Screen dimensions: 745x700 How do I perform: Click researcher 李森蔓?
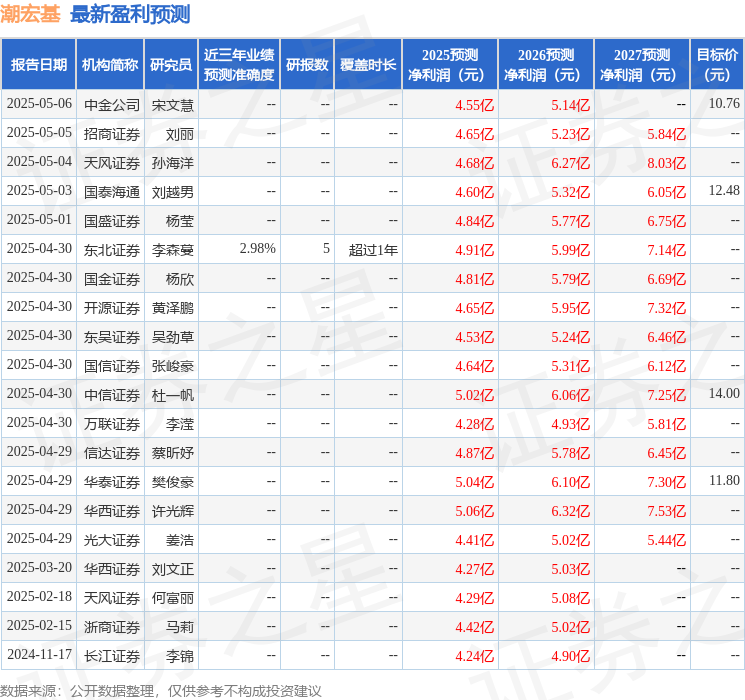pos(173,249)
